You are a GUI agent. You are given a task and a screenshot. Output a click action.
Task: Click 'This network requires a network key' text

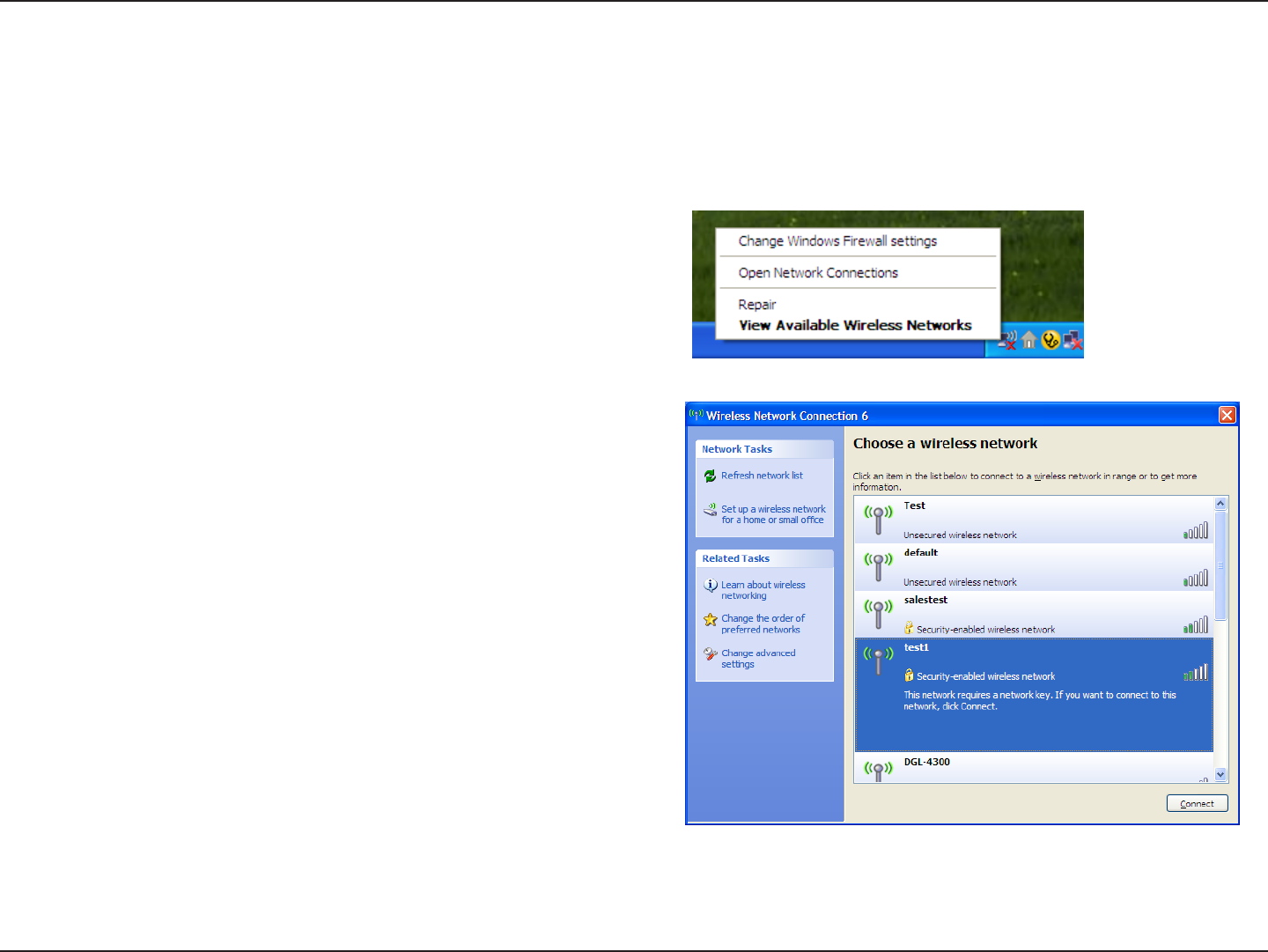click(1040, 701)
